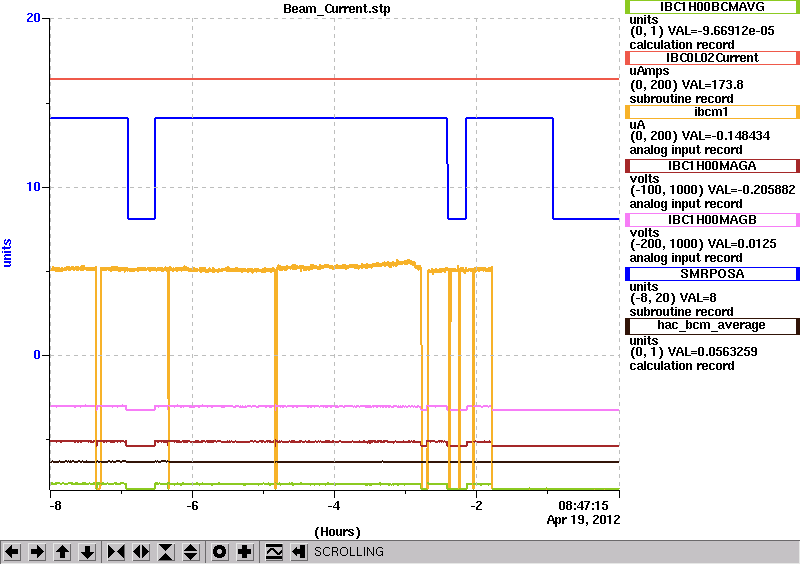This screenshot has width=800, height=564.
Task: Click the vertical hourglass zoom-in Y icon
Action: click(x=166, y=552)
